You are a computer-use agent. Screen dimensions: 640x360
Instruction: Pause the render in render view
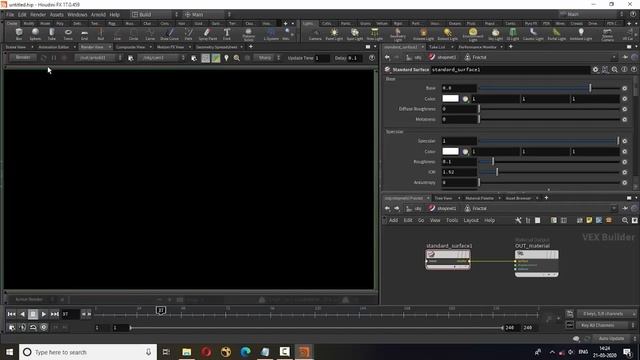pyautogui.click(x=54, y=58)
